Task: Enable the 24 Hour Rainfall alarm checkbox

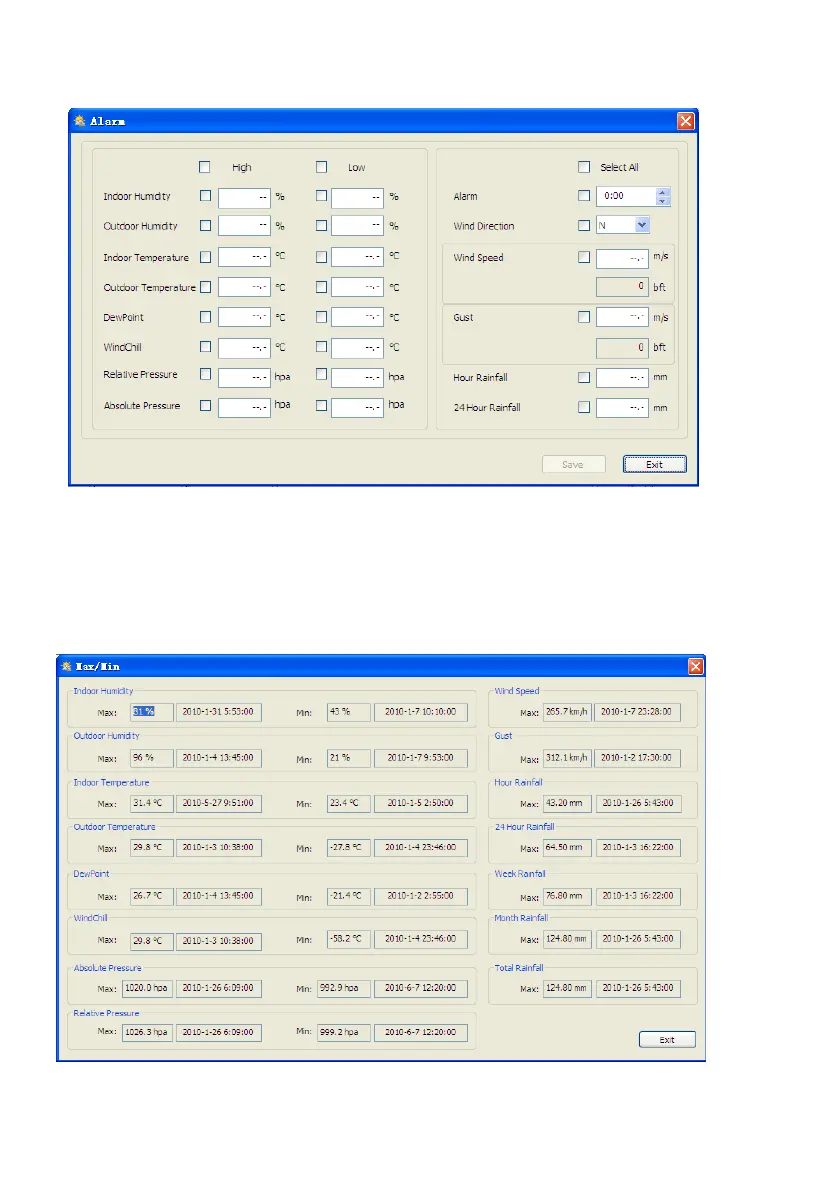Action: [583, 407]
